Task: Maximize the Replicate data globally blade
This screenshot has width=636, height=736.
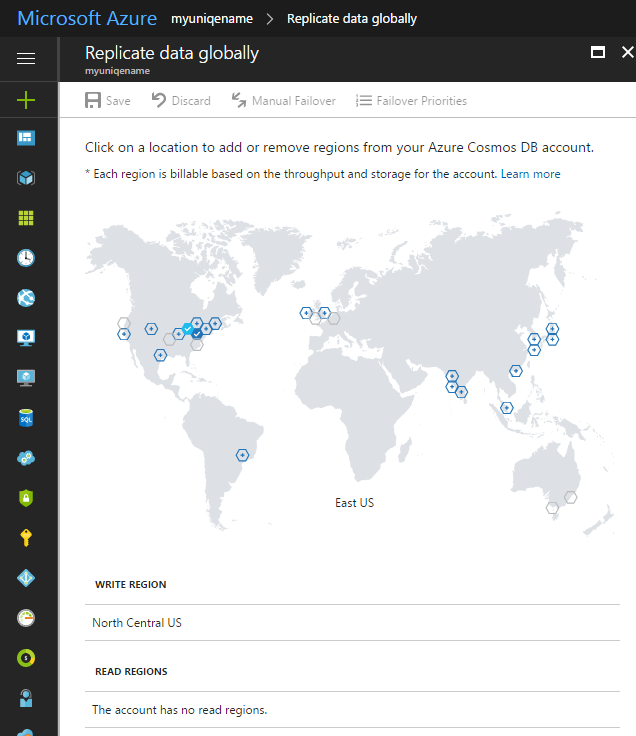Action: (x=598, y=52)
